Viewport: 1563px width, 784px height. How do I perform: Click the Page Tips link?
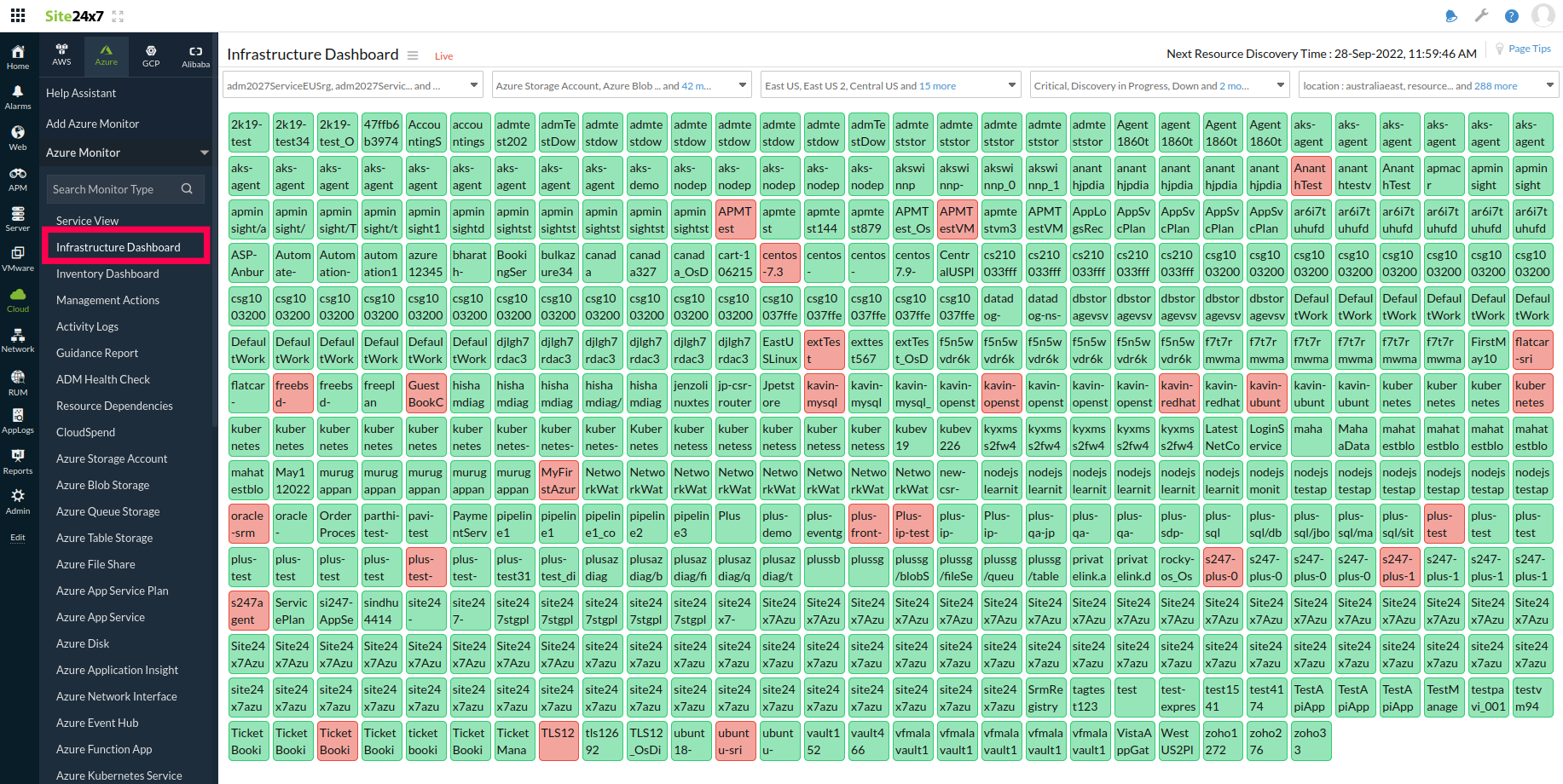(x=1529, y=48)
